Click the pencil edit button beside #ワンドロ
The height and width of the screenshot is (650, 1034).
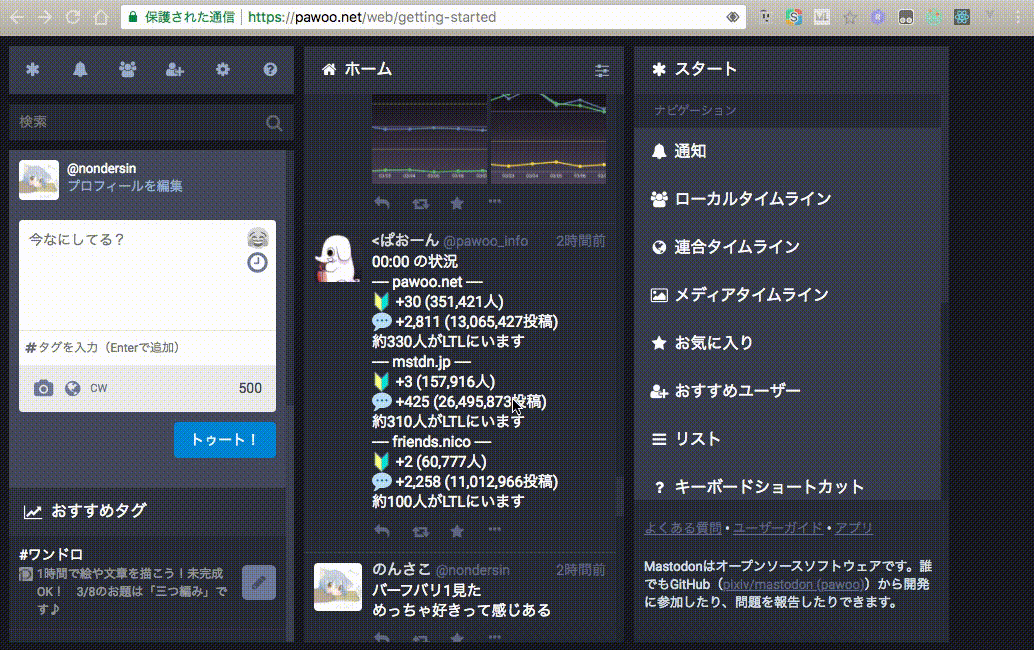coord(259,583)
